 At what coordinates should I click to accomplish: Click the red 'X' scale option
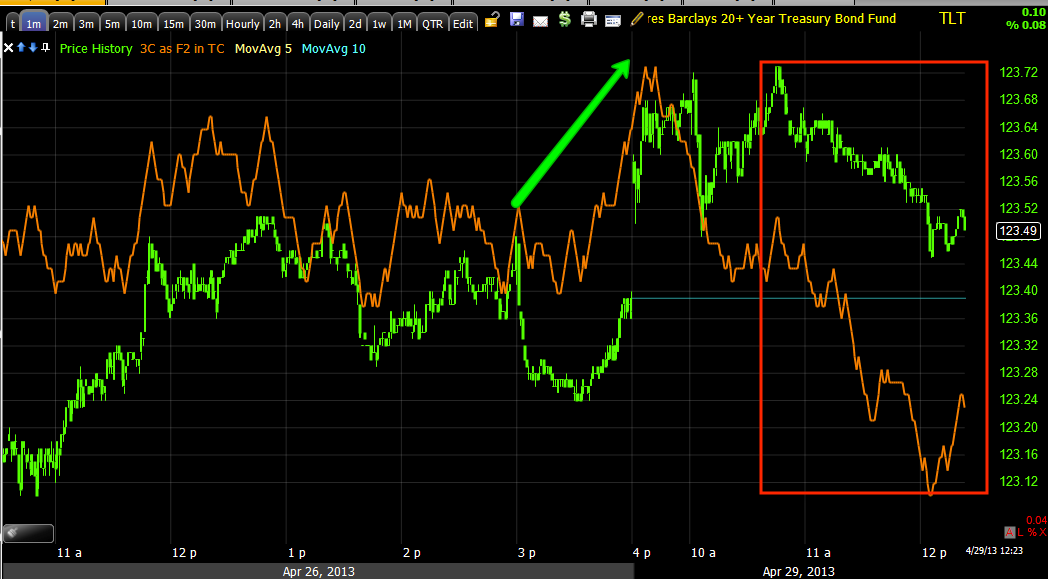pyautogui.click(x=1042, y=532)
